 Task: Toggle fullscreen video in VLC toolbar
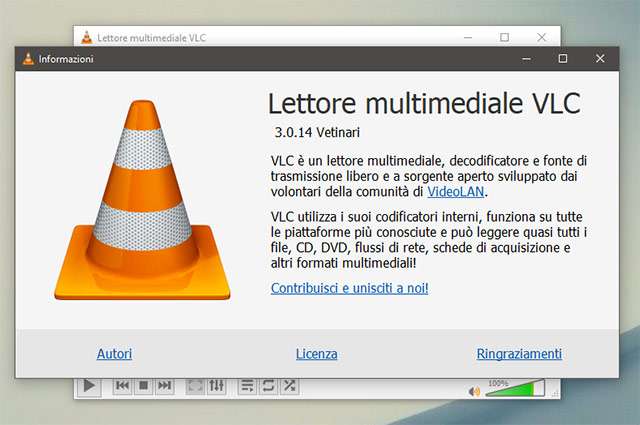[195, 386]
